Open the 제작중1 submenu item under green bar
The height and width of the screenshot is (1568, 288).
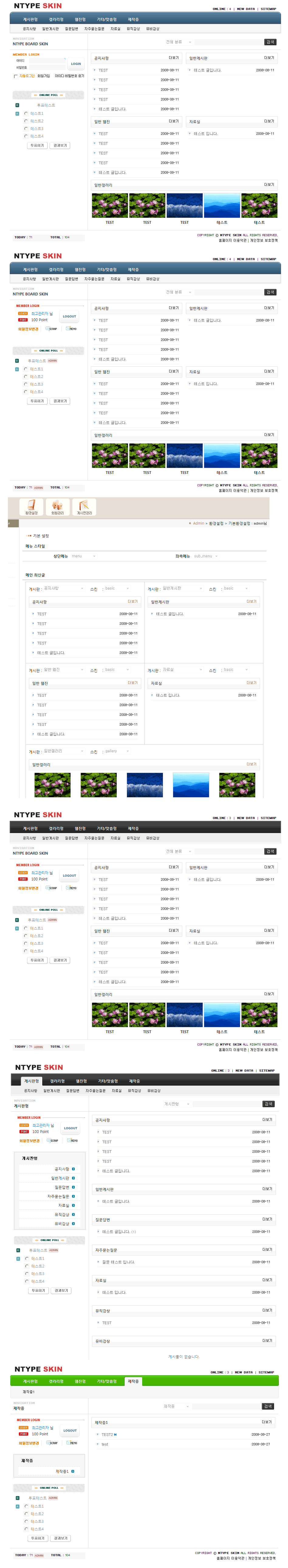[x=29, y=1392]
